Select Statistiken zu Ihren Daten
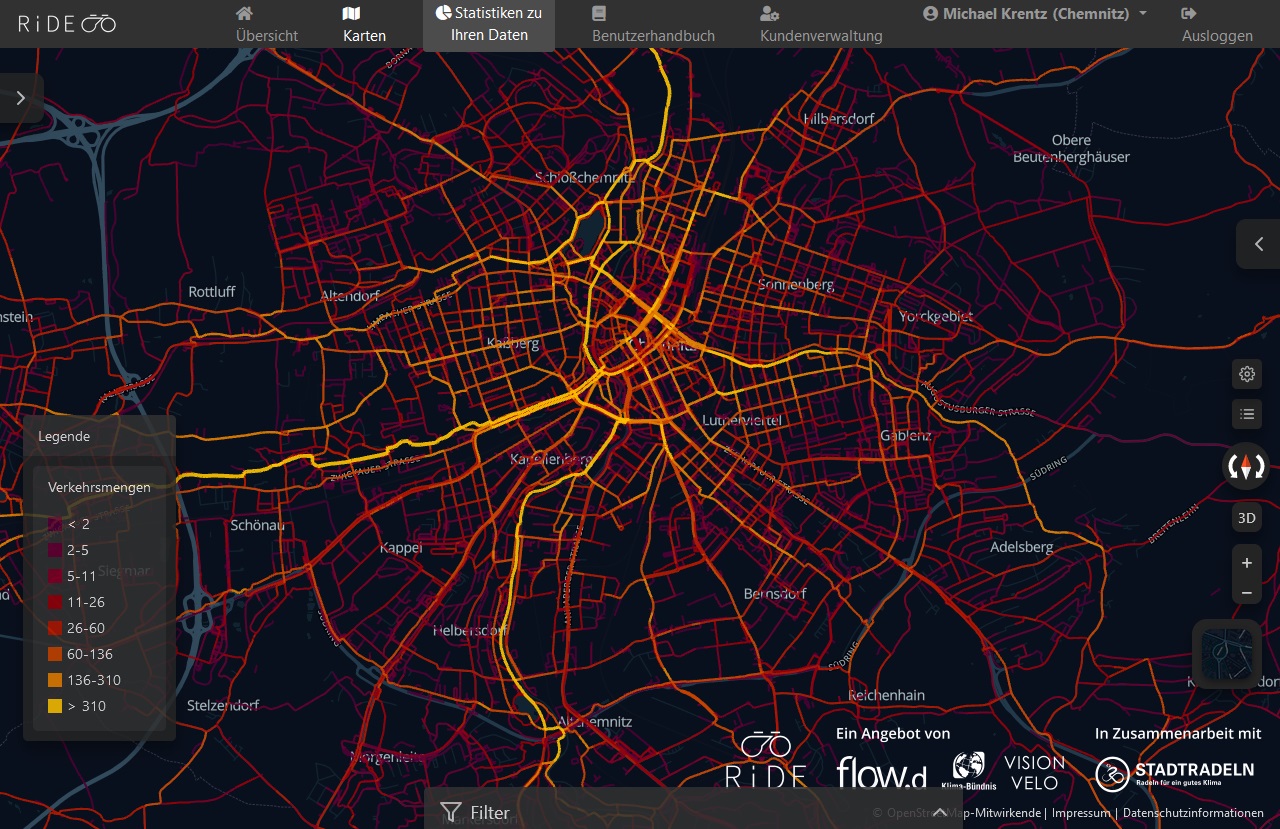This screenshot has height=829, width=1280. pyautogui.click(x=489, y=24)
